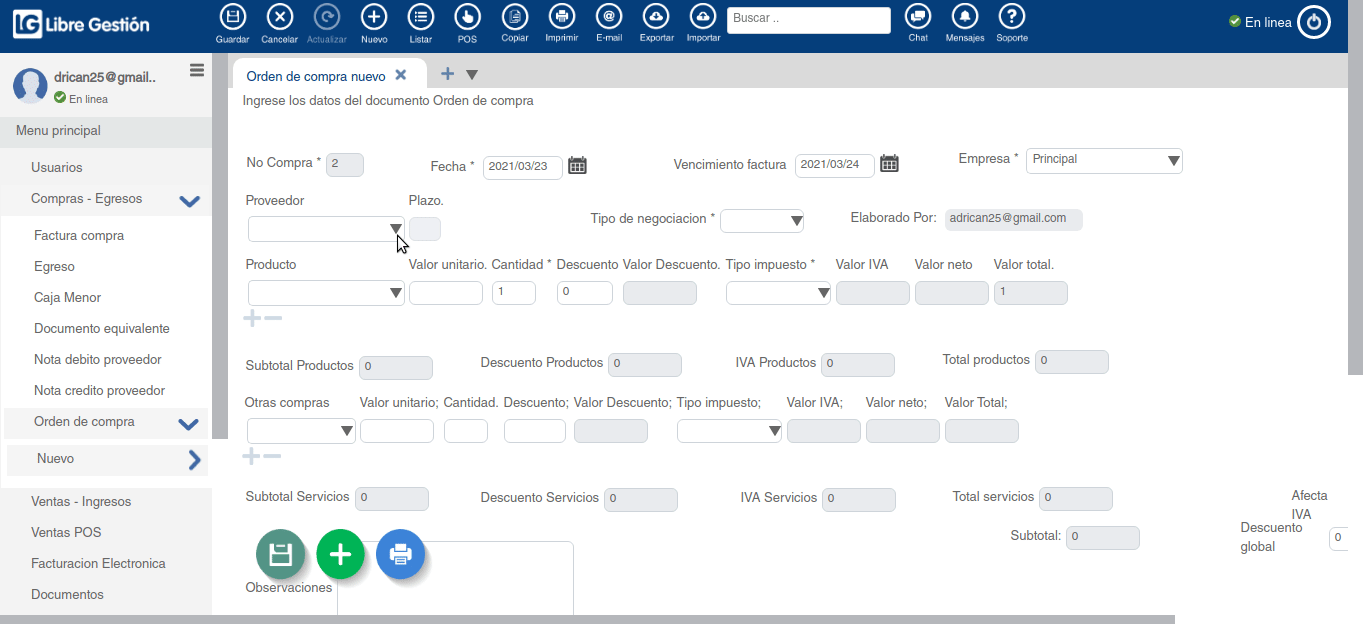Screen dimensions: 1363x624
Task: Click the Guardar save icon in toolbar
Action: point(232,17)
